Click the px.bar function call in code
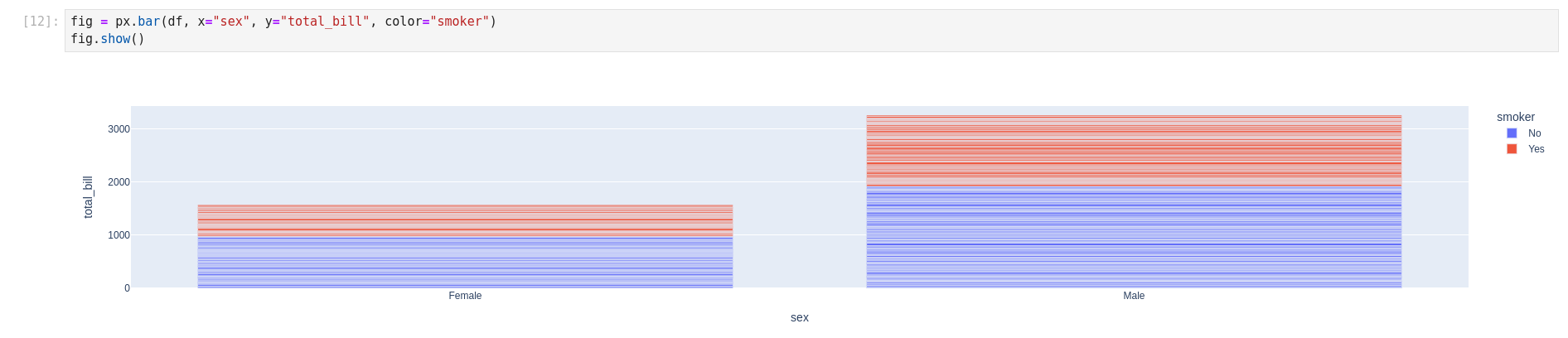The width and height of the screenshot is (1568, 338). (x=138, y=22)
